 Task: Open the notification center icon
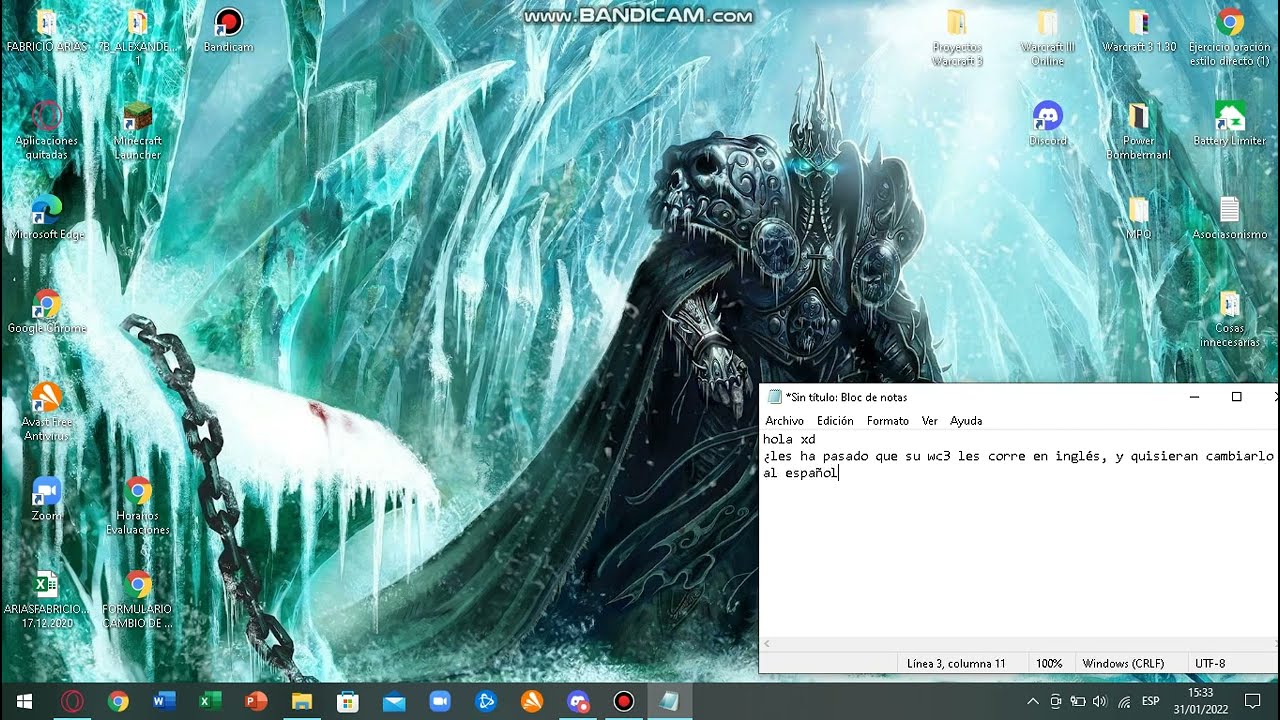pos(1253,701)
